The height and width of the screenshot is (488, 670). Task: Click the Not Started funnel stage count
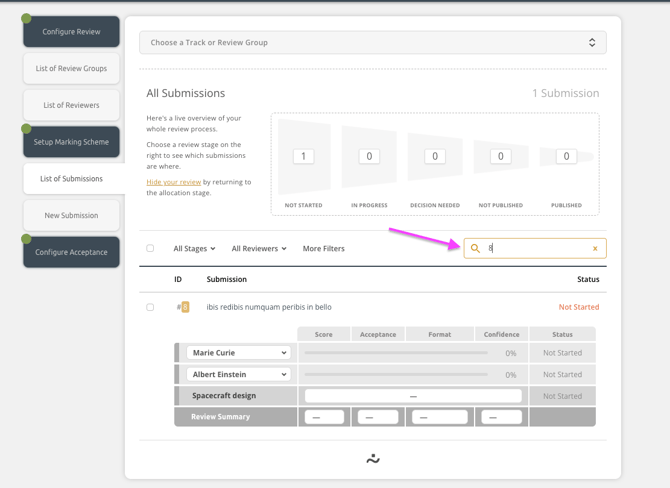[303, 156]
